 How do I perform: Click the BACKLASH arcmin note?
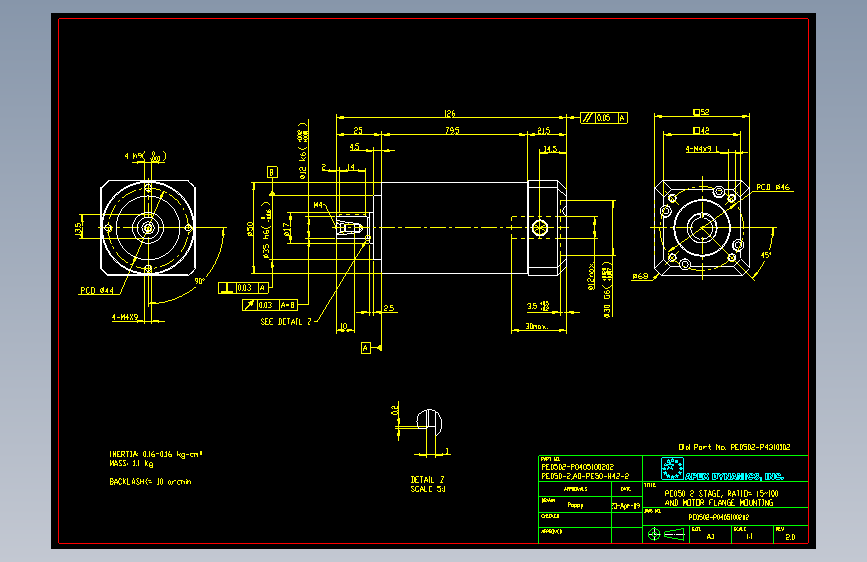(x=150, y=482)
